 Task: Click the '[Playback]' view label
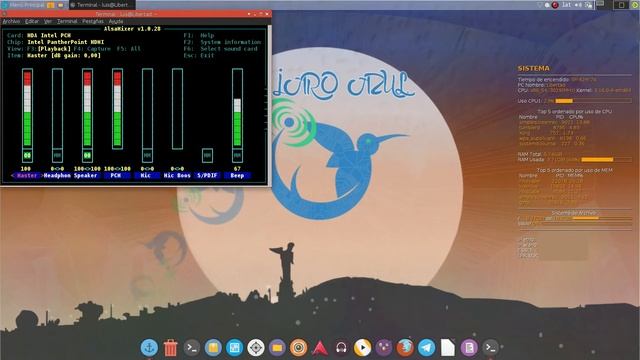[54, 49]
